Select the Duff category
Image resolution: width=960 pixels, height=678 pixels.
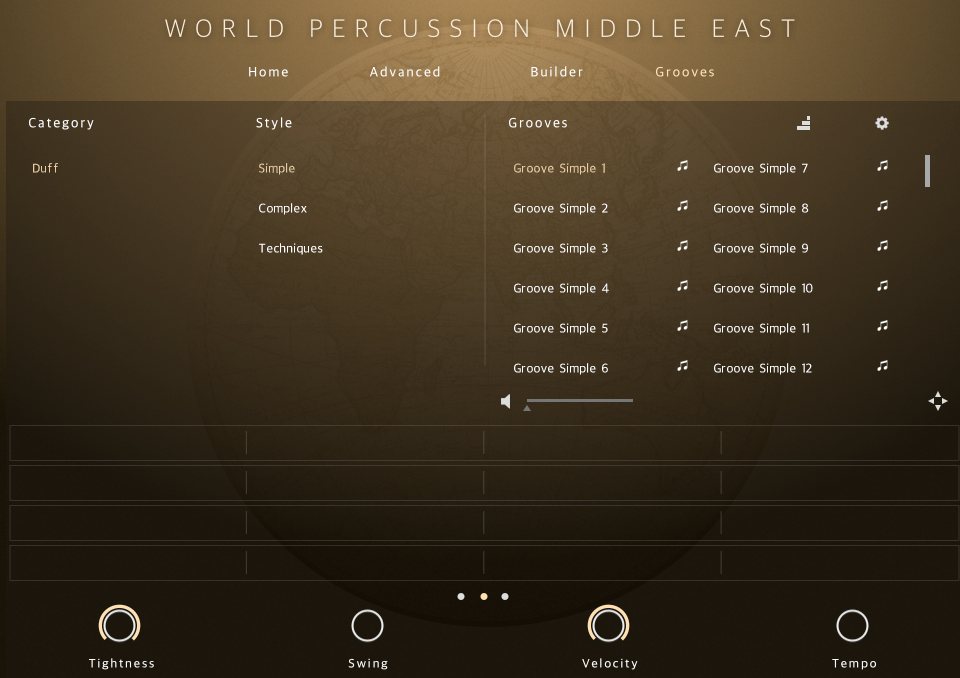coord(45,168)
